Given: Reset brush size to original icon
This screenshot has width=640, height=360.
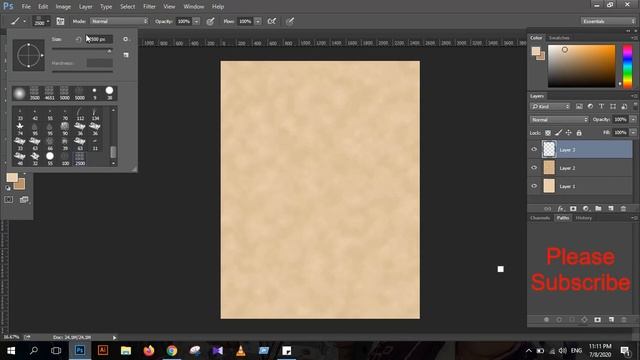Looking at the screenshot, I should pos(78,39).
